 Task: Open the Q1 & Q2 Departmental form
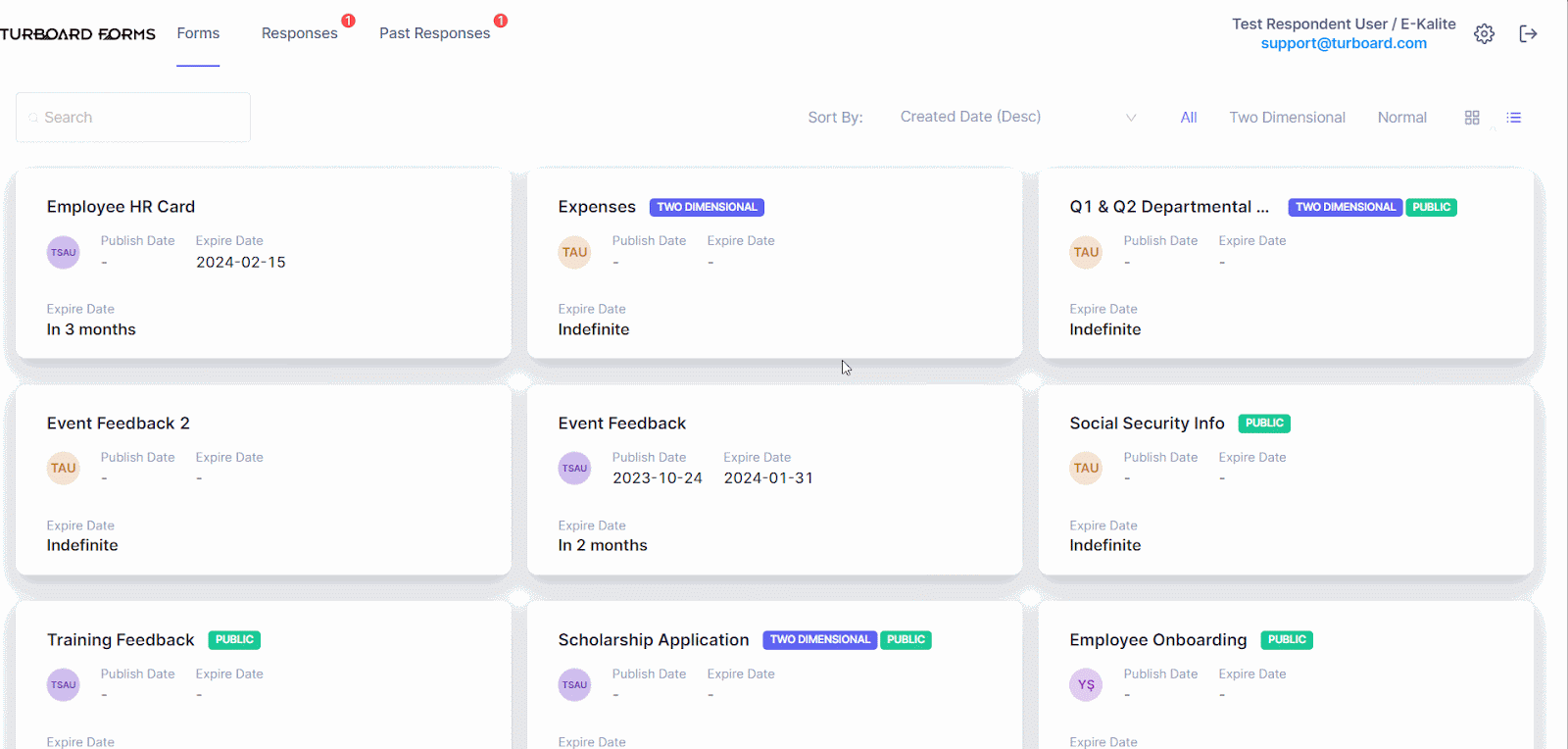(x=1169, y=207)
